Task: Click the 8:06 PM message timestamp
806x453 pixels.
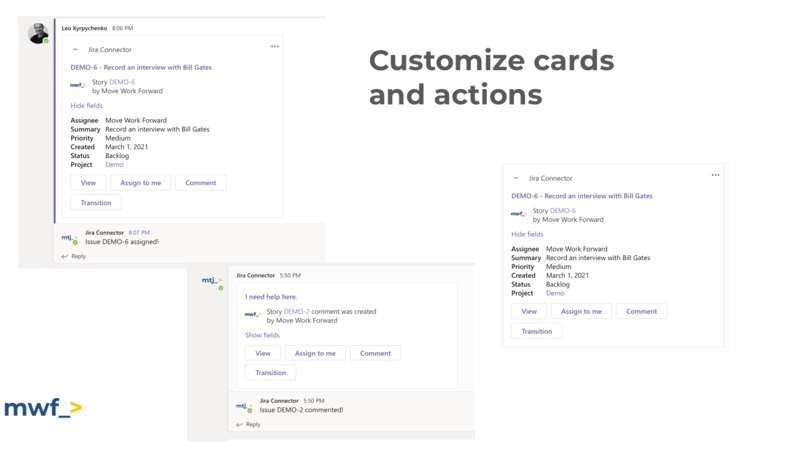Action: (x=122, y=28)
